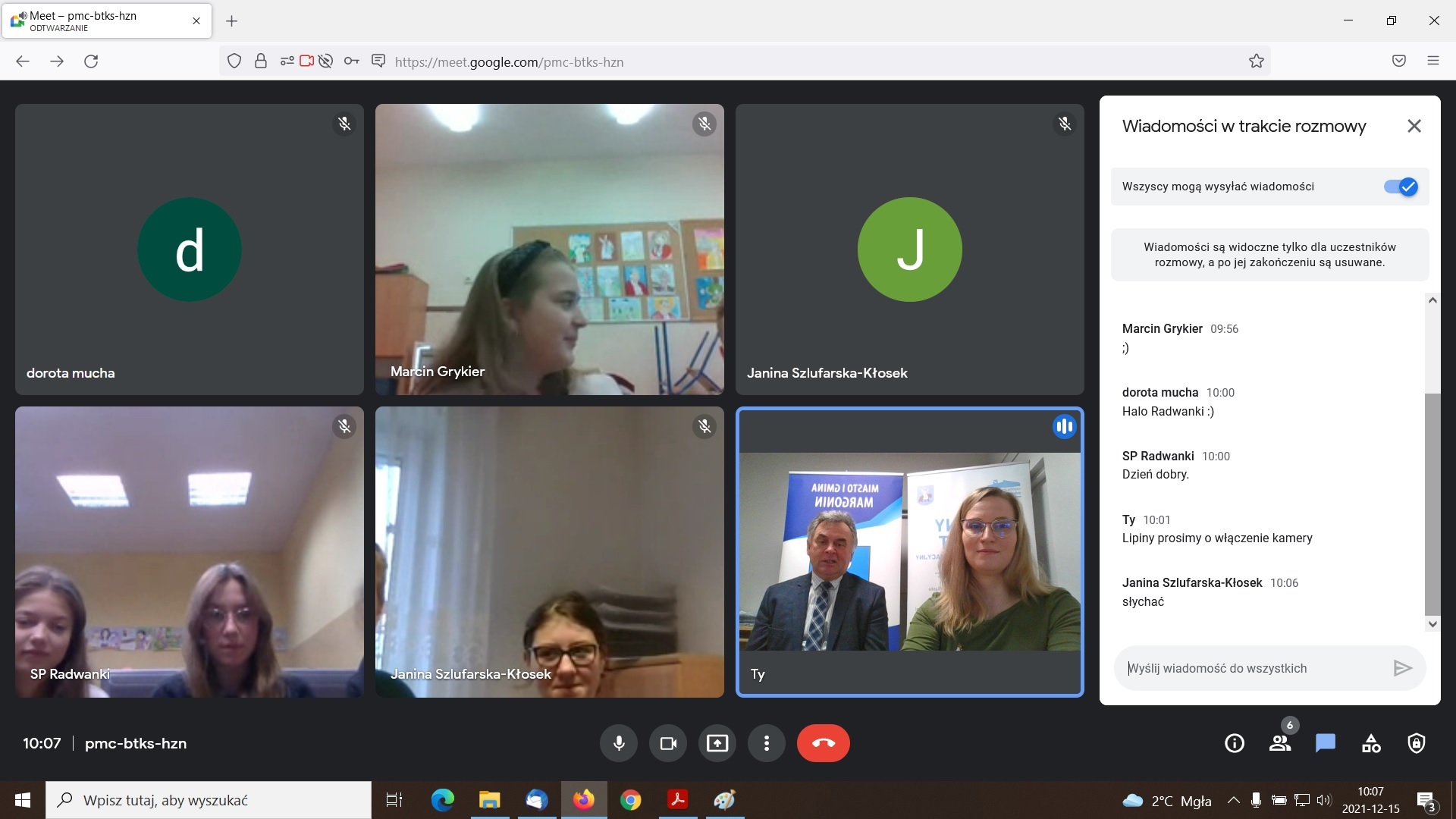Disable 'Wszyscy mogą wysyłać wiadomości' toggle

(x=1401, y=187)
